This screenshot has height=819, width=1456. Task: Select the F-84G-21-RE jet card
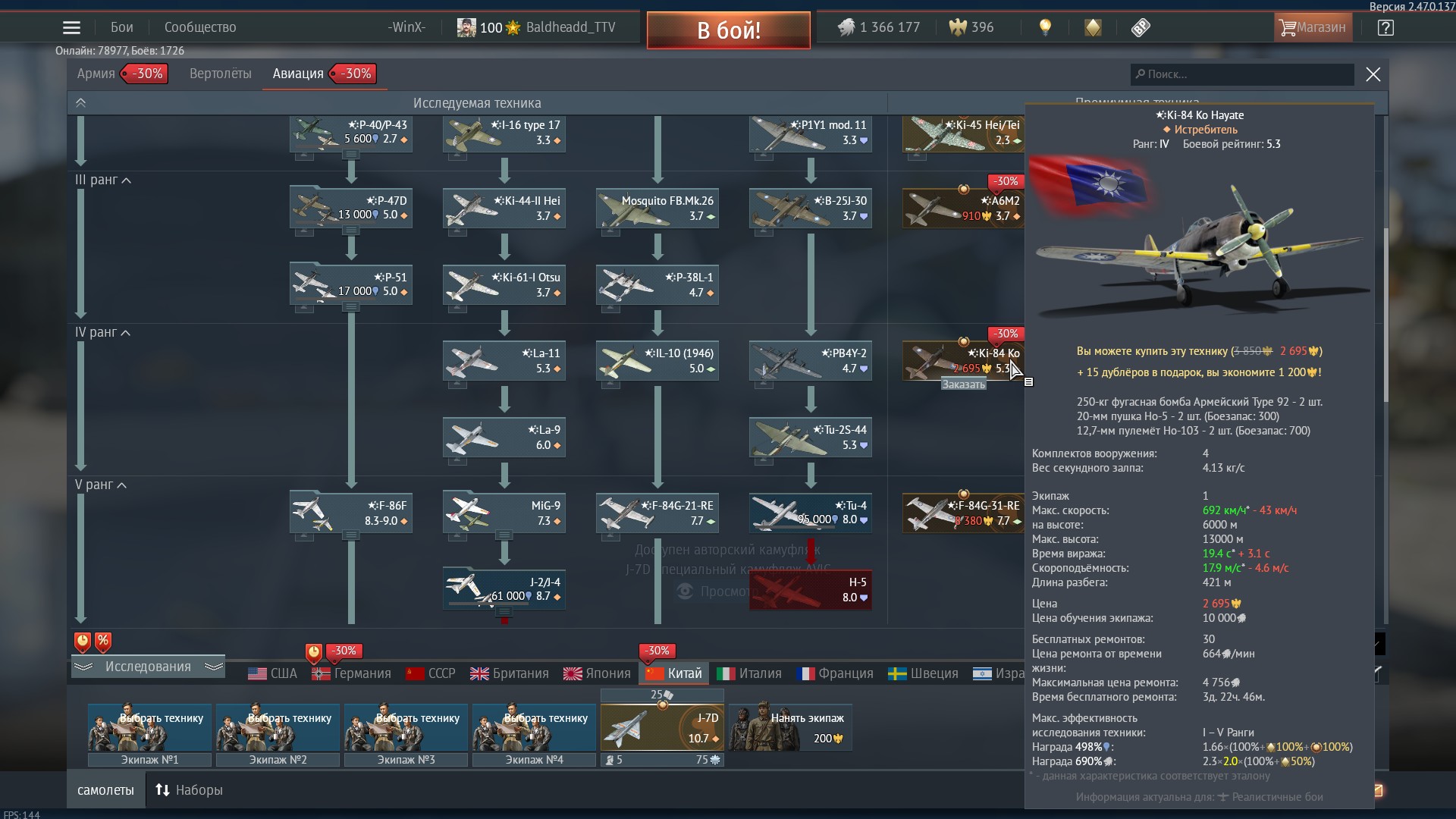(657, 513)
